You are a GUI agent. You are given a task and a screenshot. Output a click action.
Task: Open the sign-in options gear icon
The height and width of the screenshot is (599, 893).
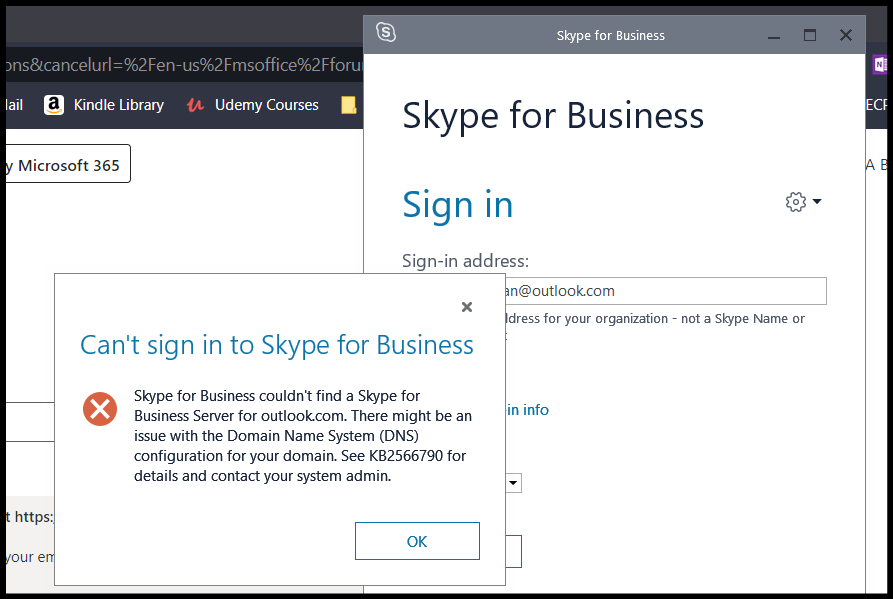[796, 201]
